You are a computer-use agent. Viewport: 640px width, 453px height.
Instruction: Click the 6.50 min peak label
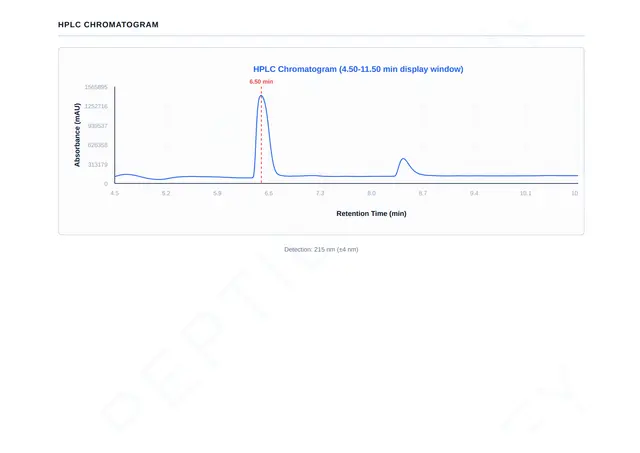point(261,82)
